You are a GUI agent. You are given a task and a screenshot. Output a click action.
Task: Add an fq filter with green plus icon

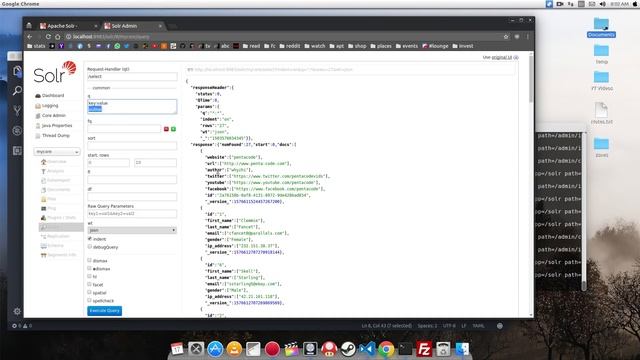click(x=173, y=129)
